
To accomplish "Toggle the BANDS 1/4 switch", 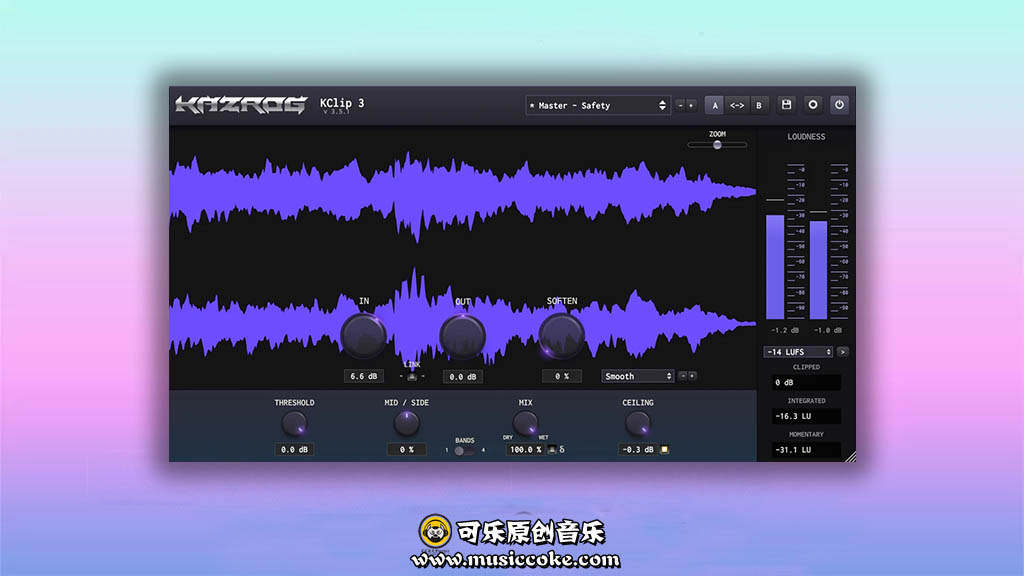I will tap(464, 451).
